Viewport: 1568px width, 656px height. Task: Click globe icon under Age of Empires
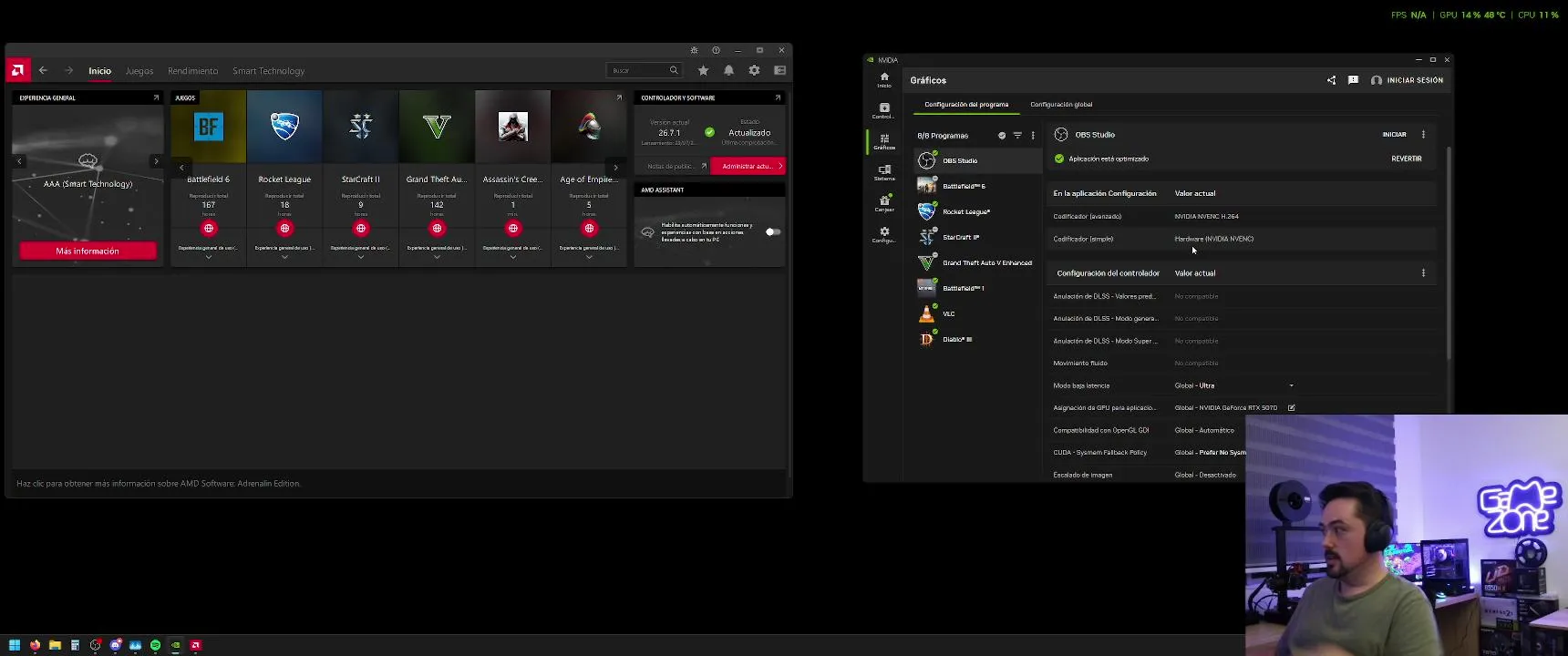pos(589,228)
